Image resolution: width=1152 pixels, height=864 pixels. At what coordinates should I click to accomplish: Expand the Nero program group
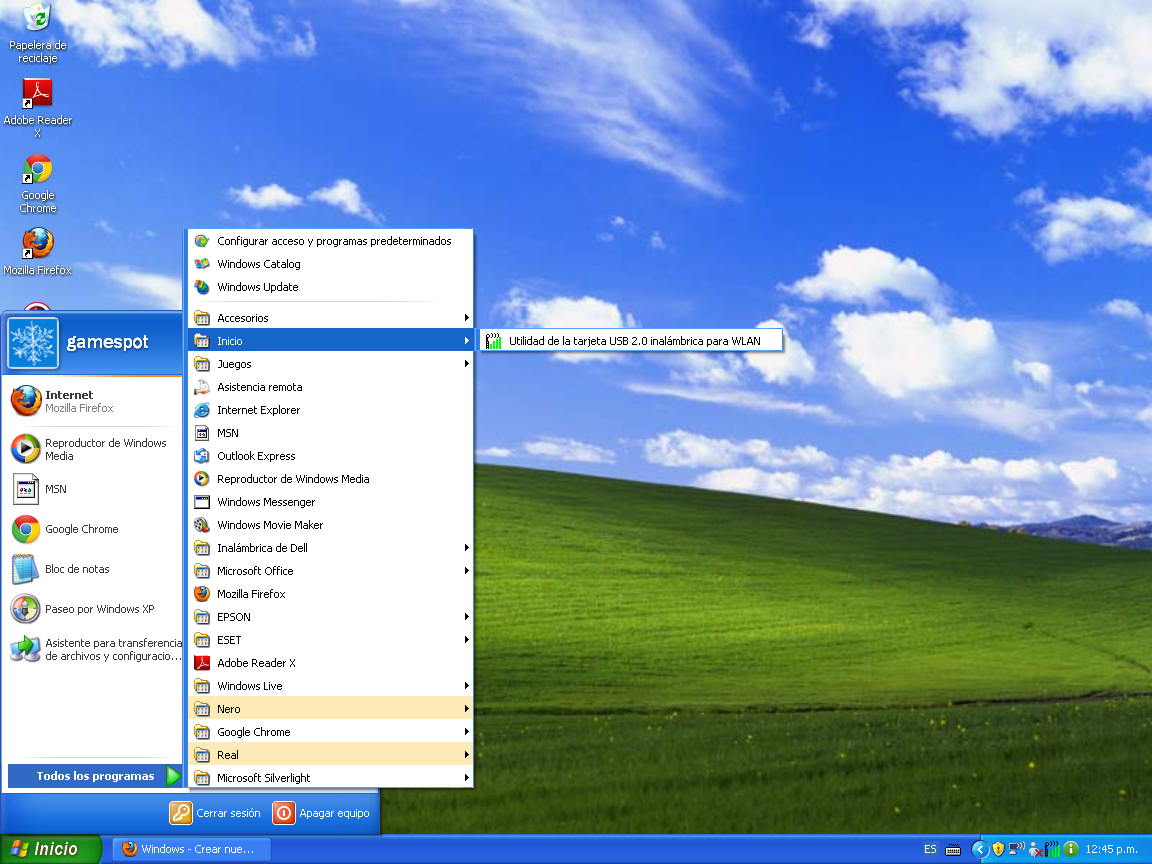coord(229,709)
